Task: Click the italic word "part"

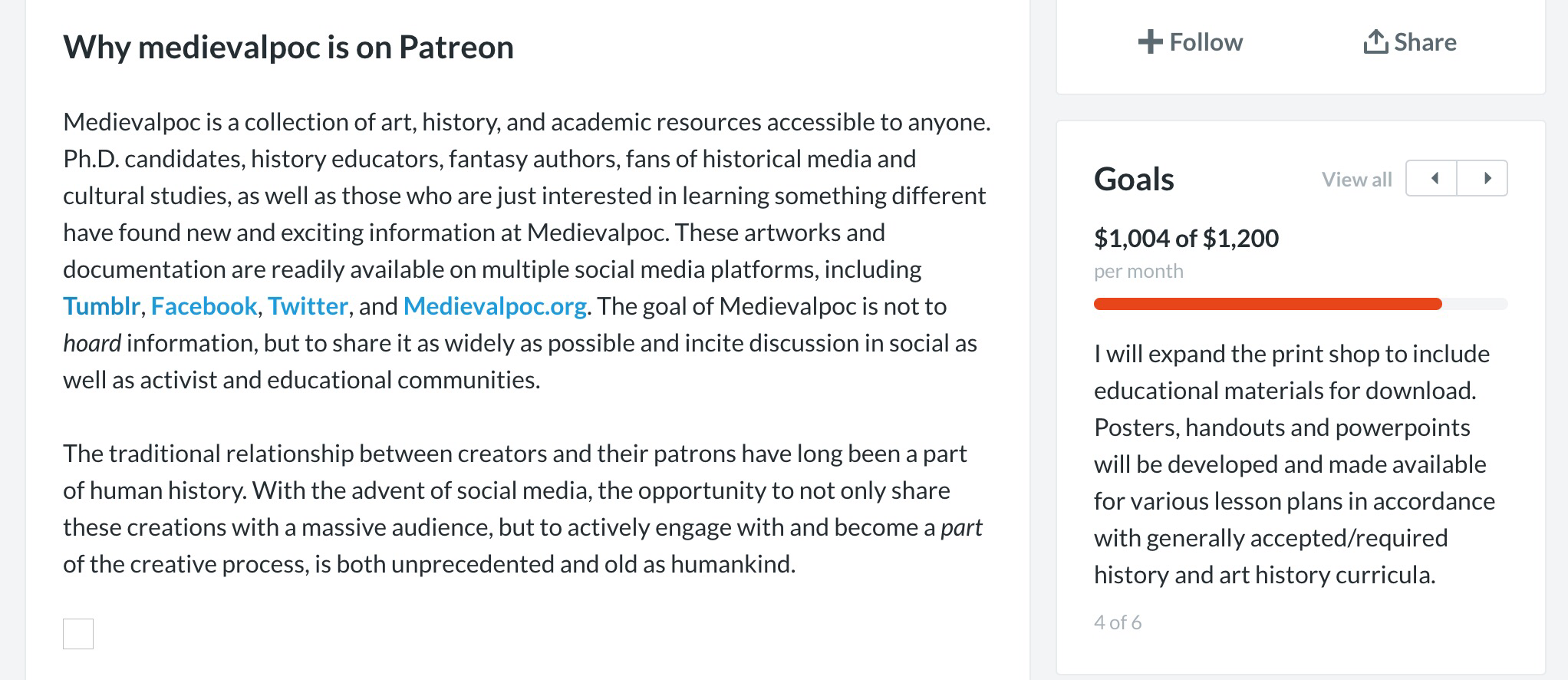Action: [x=961, y=527]
